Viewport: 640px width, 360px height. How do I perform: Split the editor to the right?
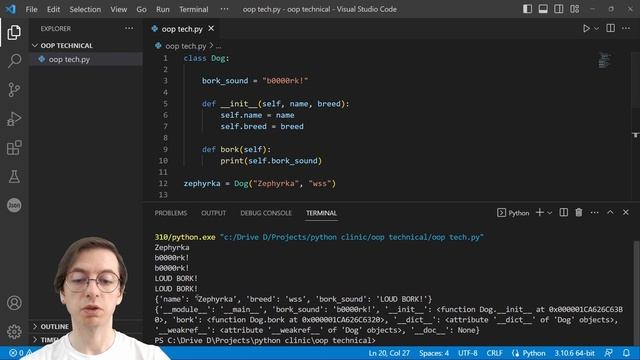click(611, 28)
